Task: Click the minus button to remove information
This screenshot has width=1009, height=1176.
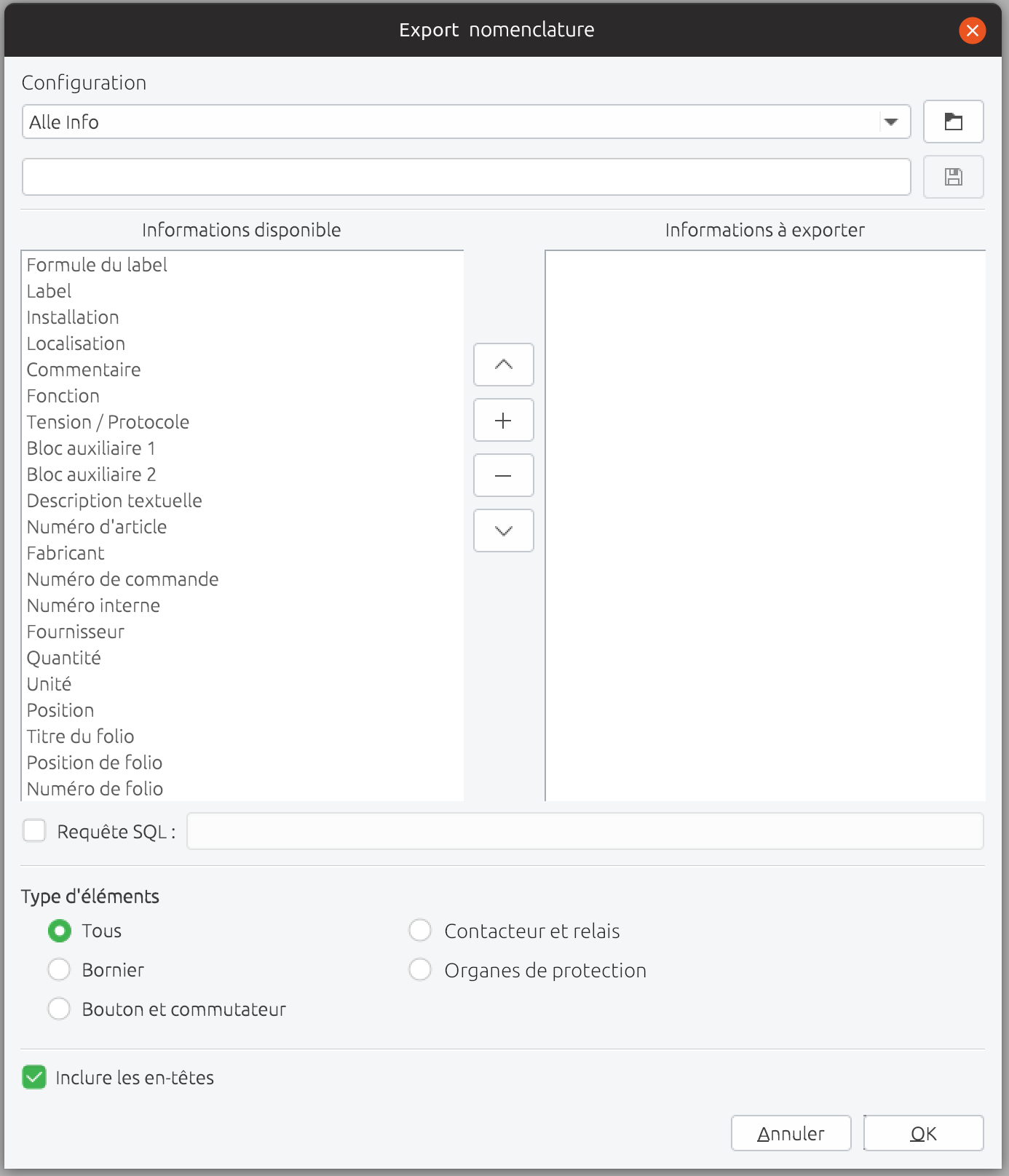Action: point(503,475)
